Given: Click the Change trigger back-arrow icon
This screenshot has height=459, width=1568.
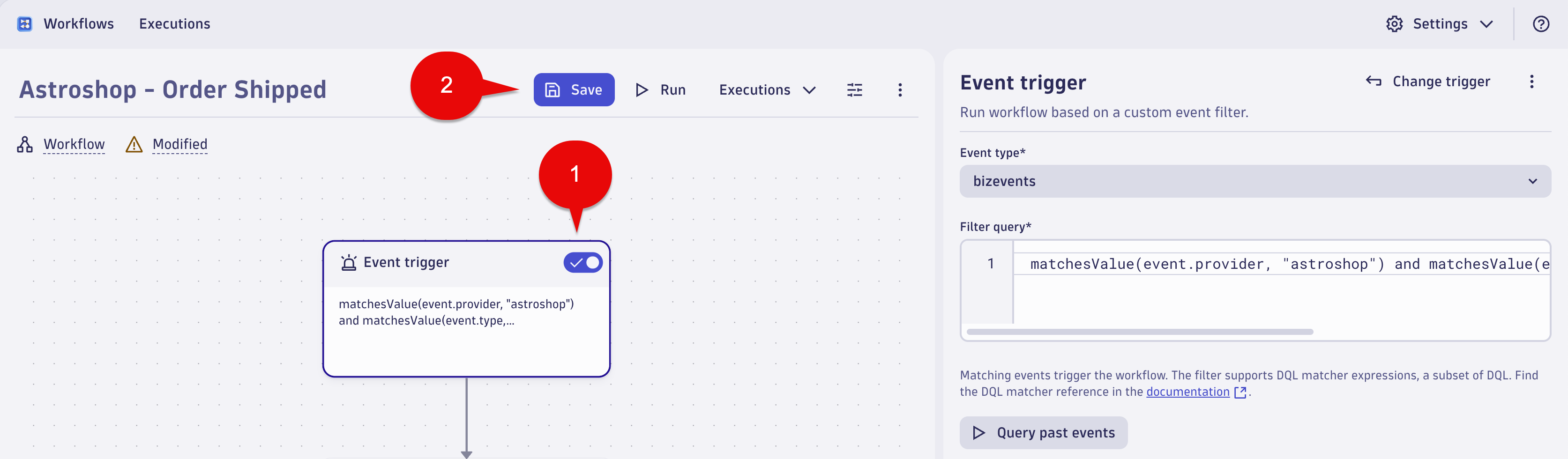Looking at the screenshot, I should [1373, 81].
